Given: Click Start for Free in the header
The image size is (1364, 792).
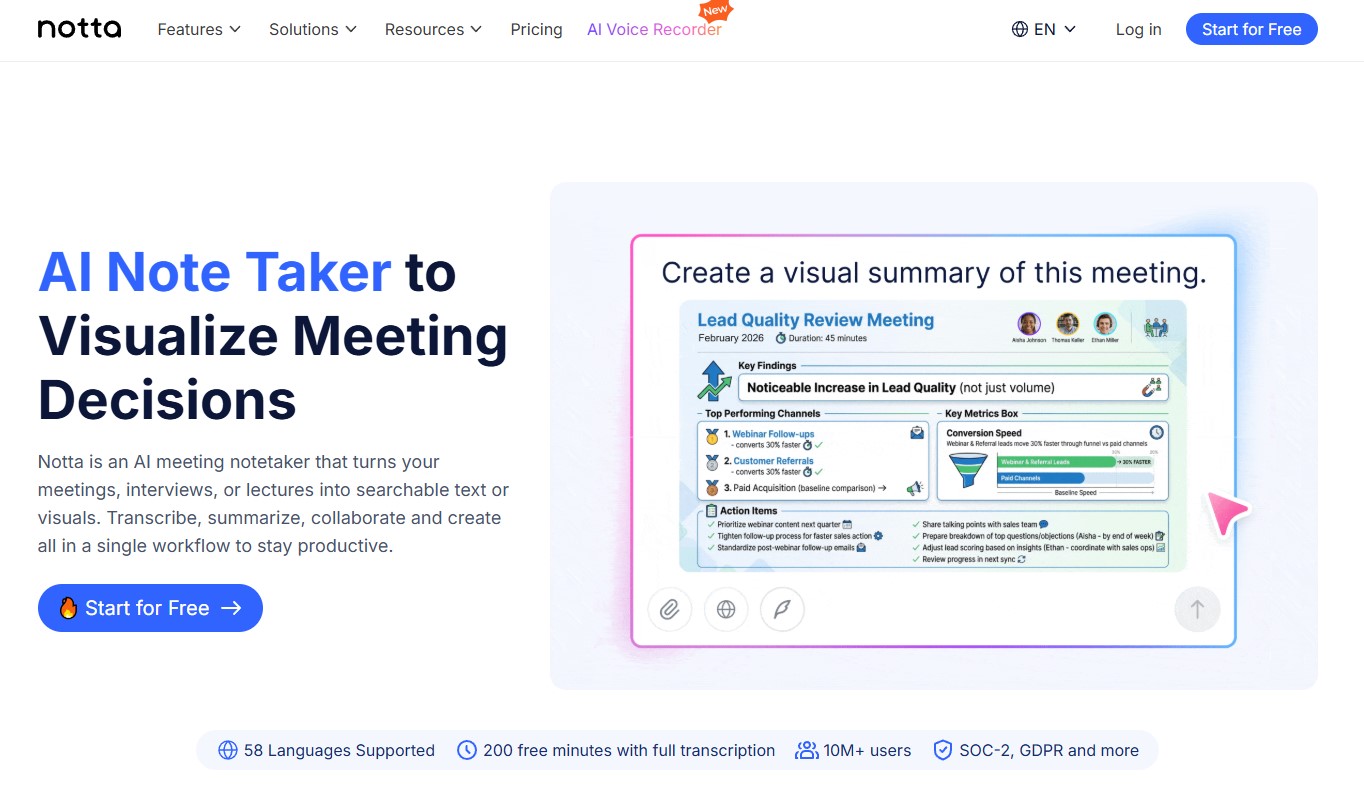Looking at the screenshot, I should pos(1251,30).
